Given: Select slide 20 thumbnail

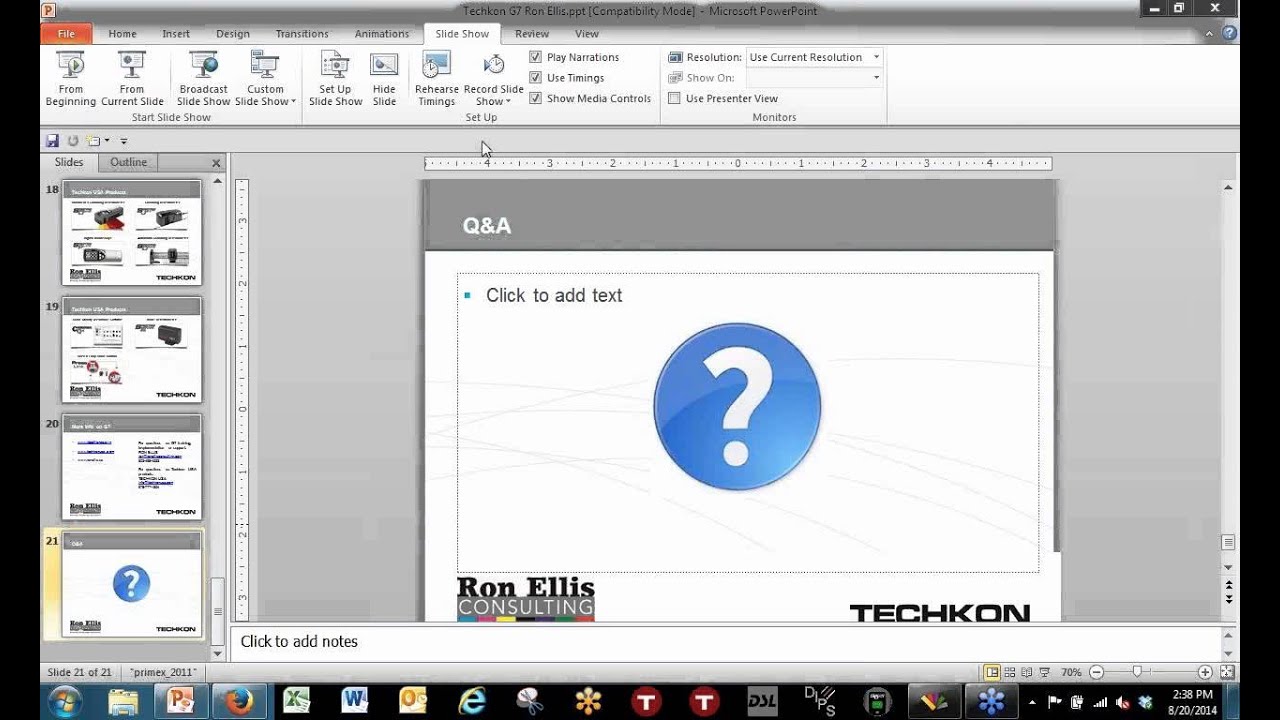Looking at the screenshot, I should pyautogui.click(x=132, y=467).
